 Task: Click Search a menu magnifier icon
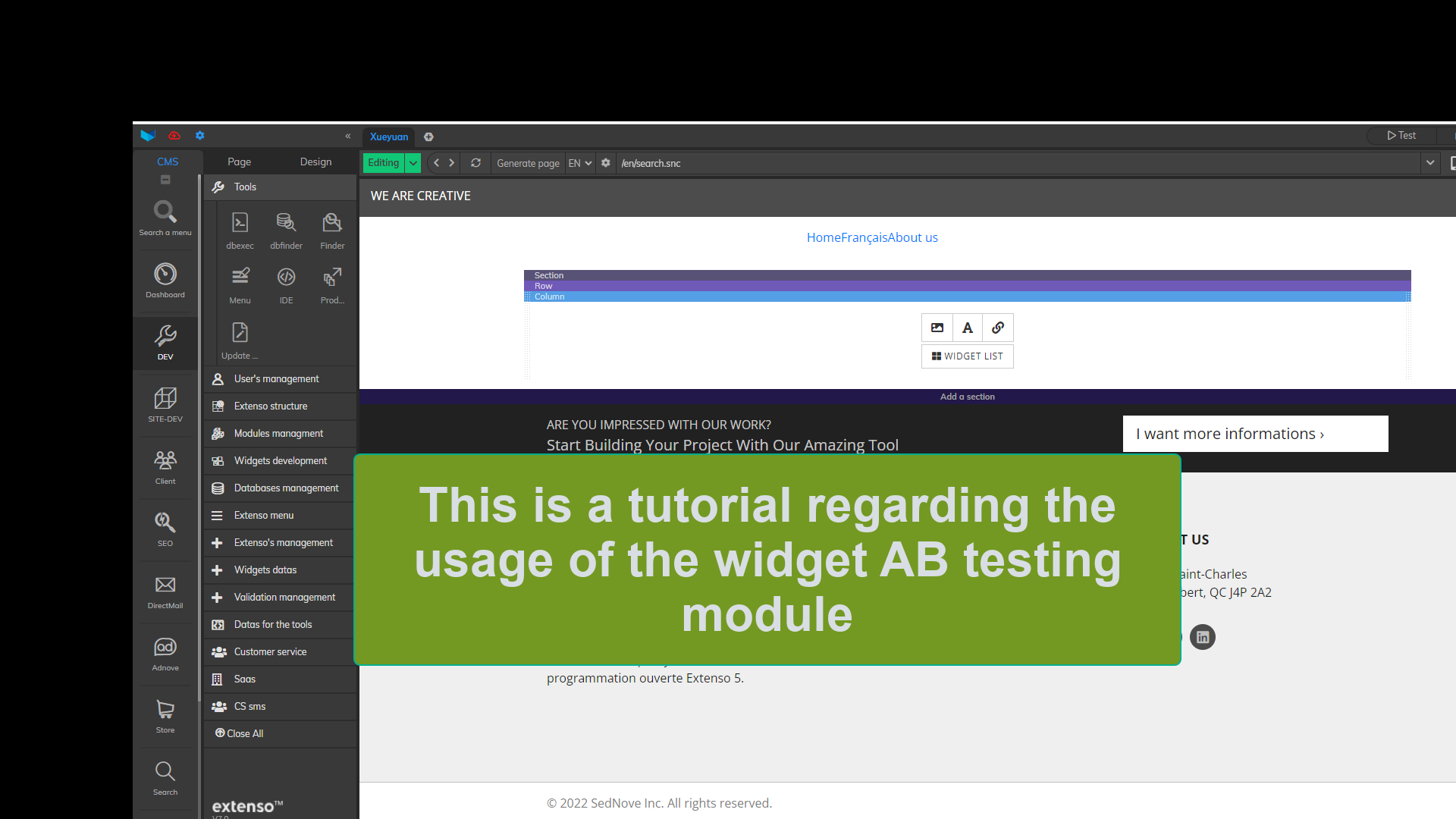point(165,212)
